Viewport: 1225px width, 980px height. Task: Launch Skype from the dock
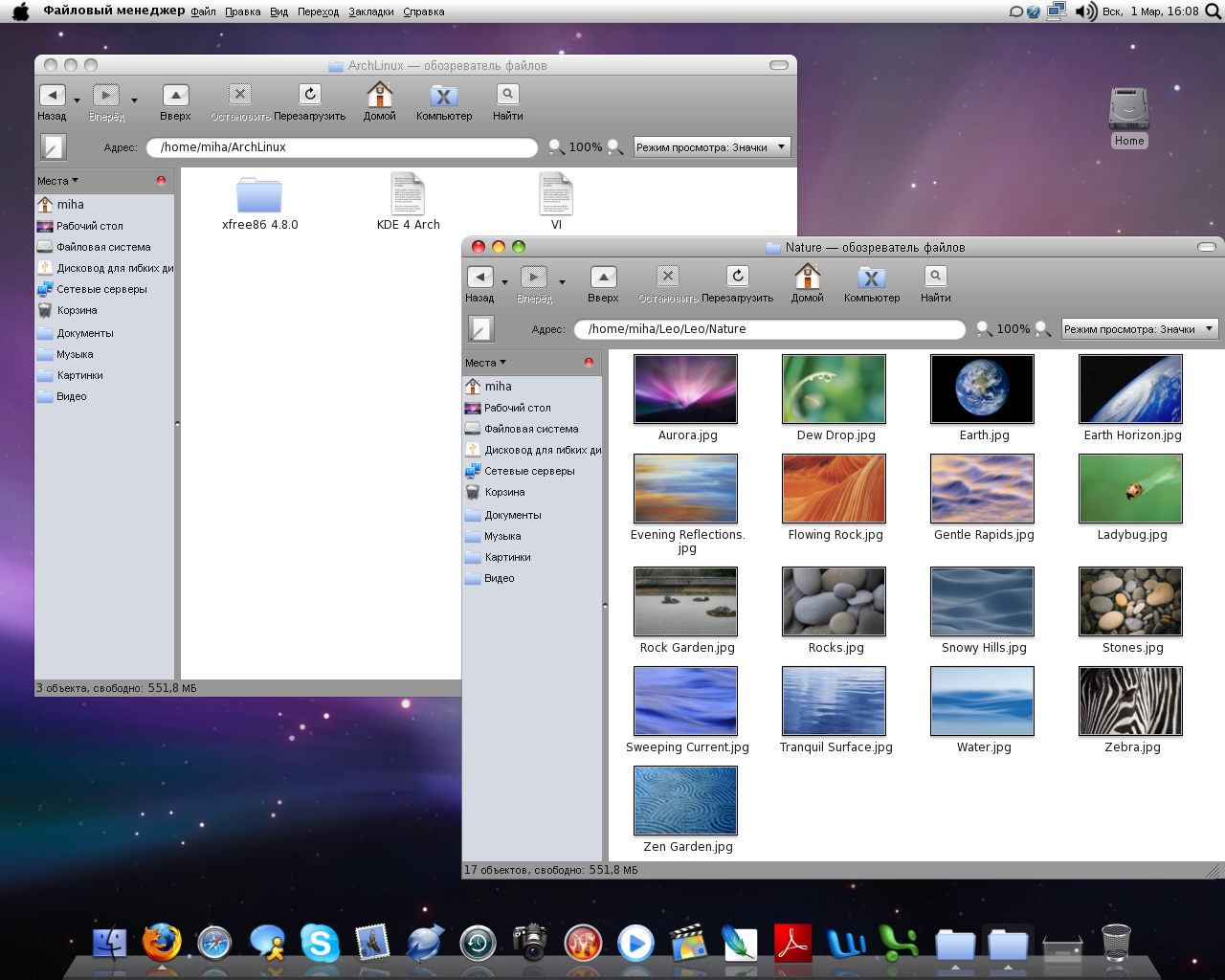pyautogui.click(x=319, y=944)
